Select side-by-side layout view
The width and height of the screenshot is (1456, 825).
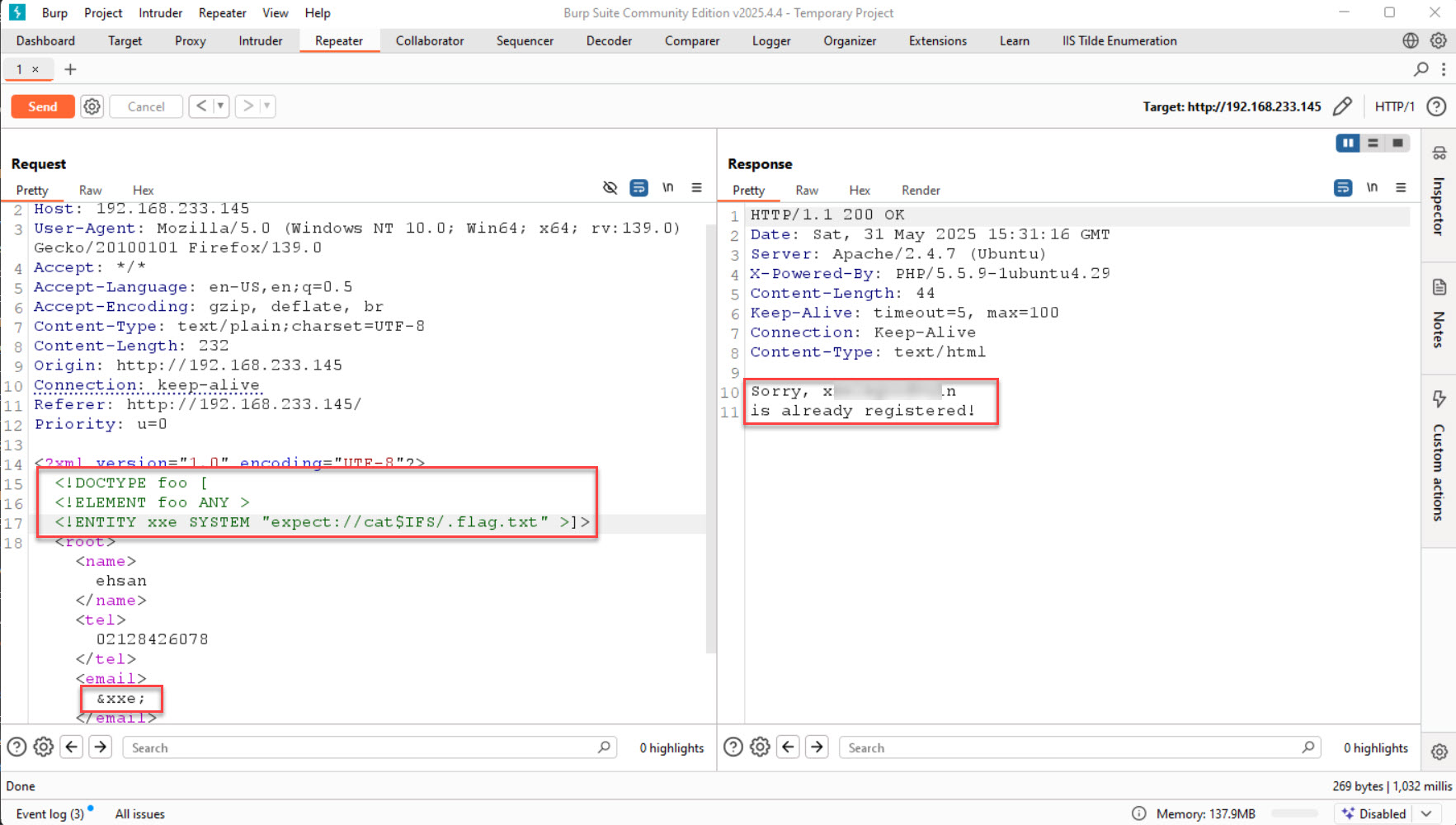pyautogui.click(x=1348, y=143)
